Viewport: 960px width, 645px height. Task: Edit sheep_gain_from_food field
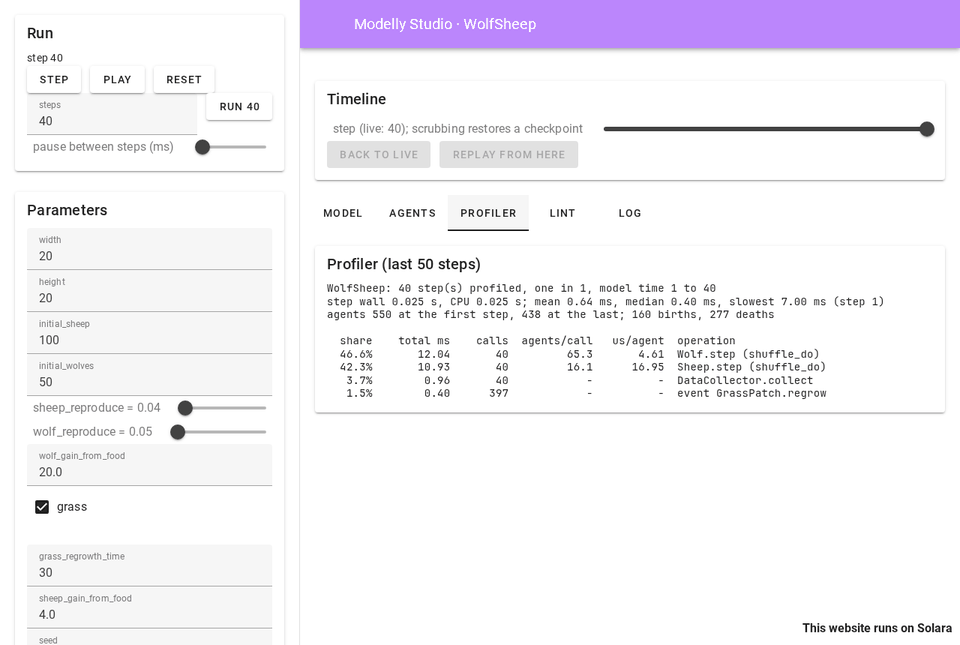tap(149, 608)
